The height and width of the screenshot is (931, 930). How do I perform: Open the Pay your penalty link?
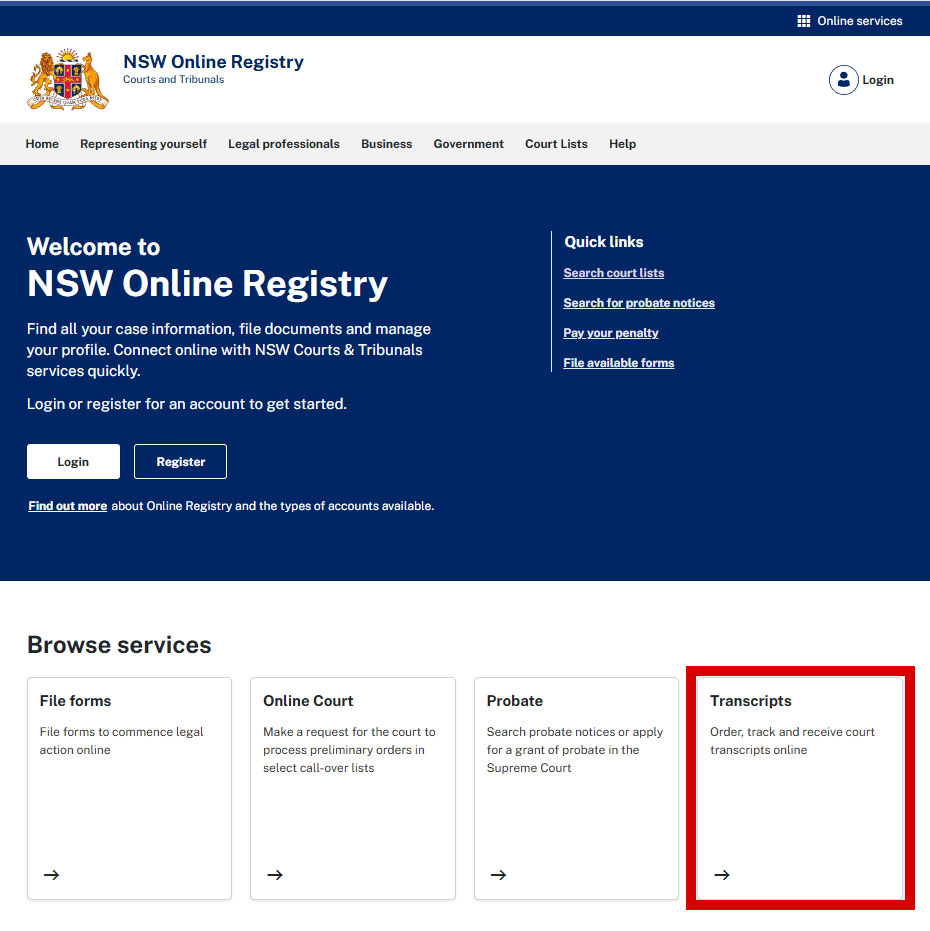click(x=610, y=332)
